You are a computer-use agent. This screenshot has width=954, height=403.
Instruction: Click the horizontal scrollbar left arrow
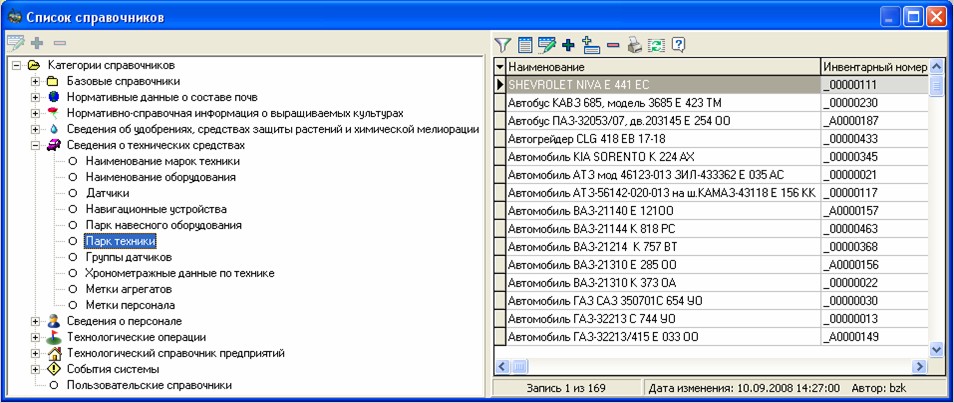pos(503,366)
